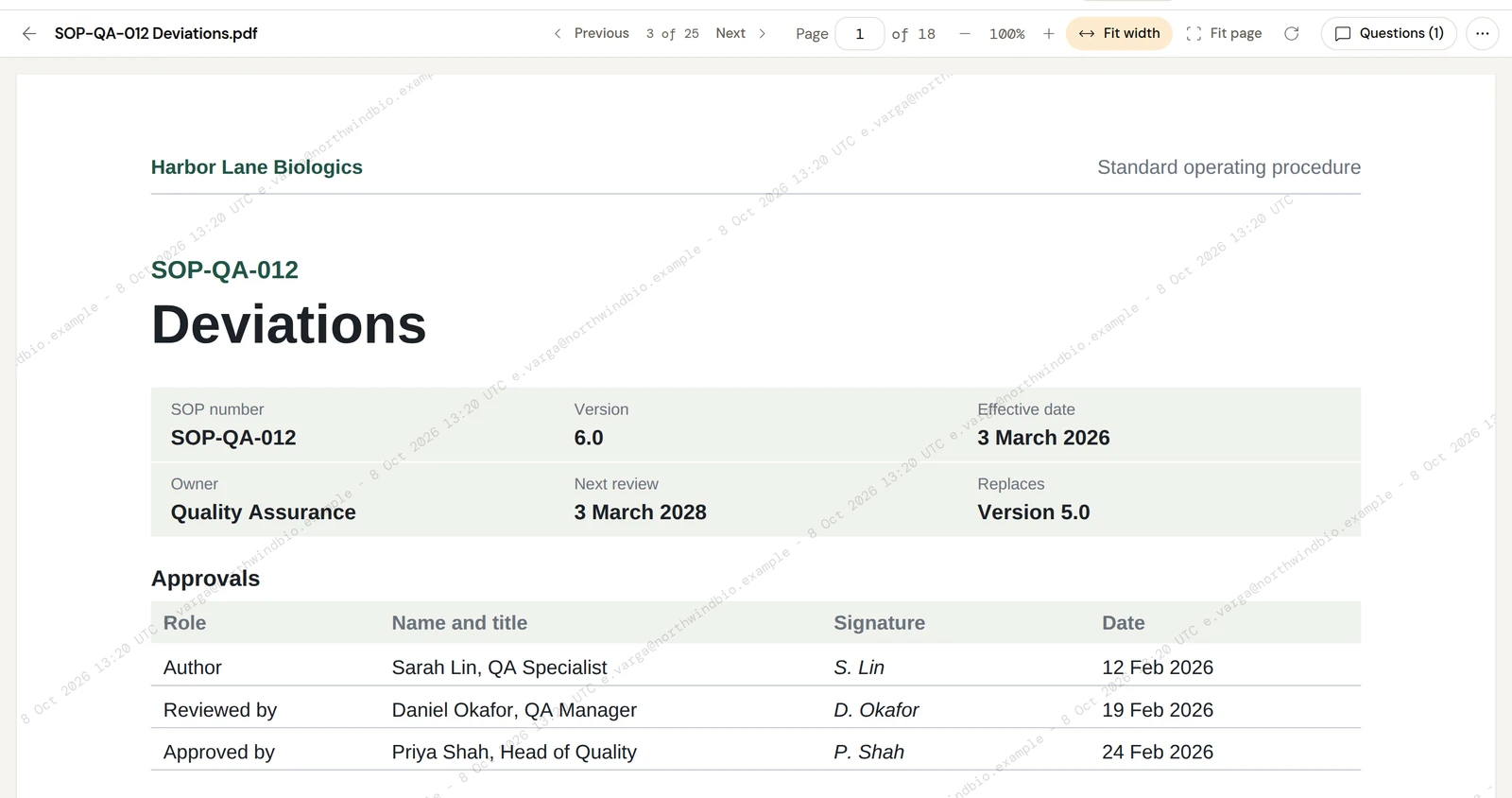Click the 3 of 25 document counter
Image resolution: width=1512 pixels, height=798 pixels.
pos(673,33)
